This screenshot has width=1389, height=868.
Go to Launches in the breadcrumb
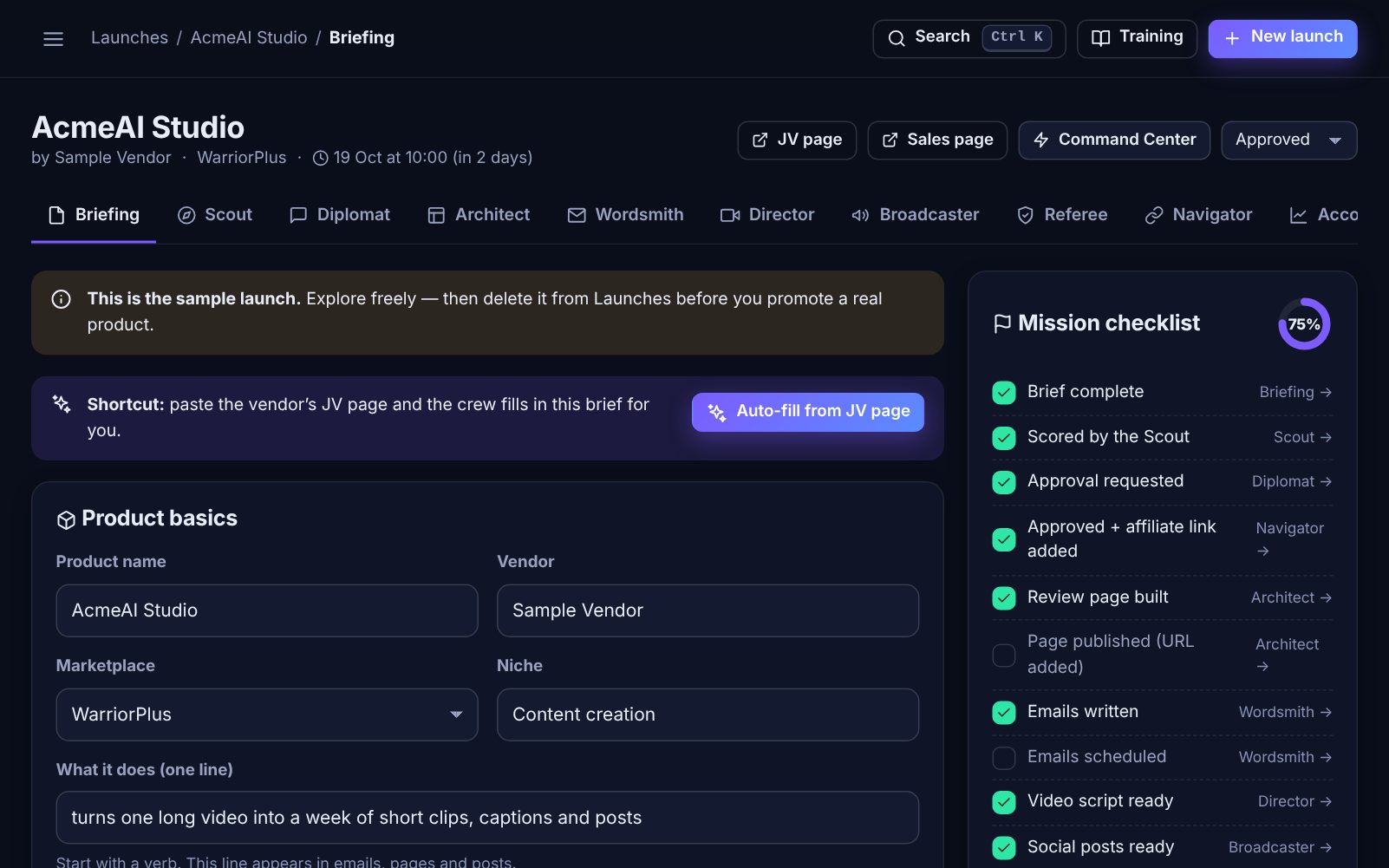129,38
